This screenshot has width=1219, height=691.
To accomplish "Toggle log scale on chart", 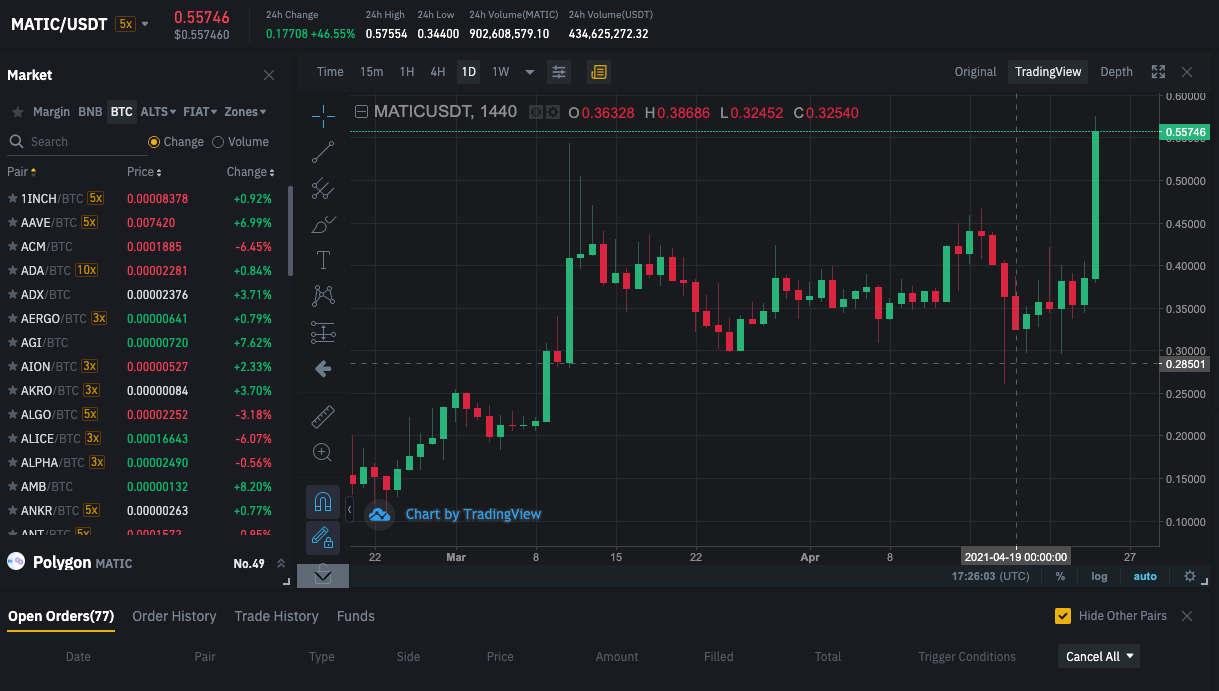I will click(1099, 576).
